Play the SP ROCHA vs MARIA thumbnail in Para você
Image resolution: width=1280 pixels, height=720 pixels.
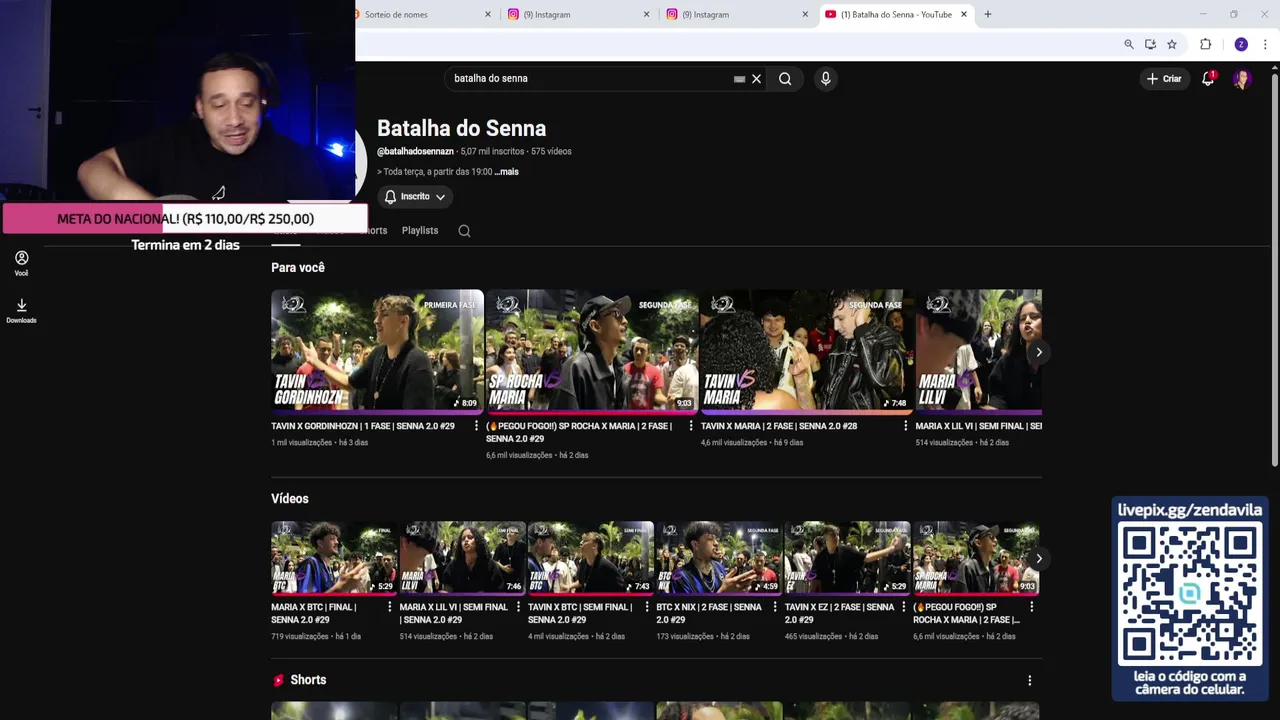coord(592,351)
